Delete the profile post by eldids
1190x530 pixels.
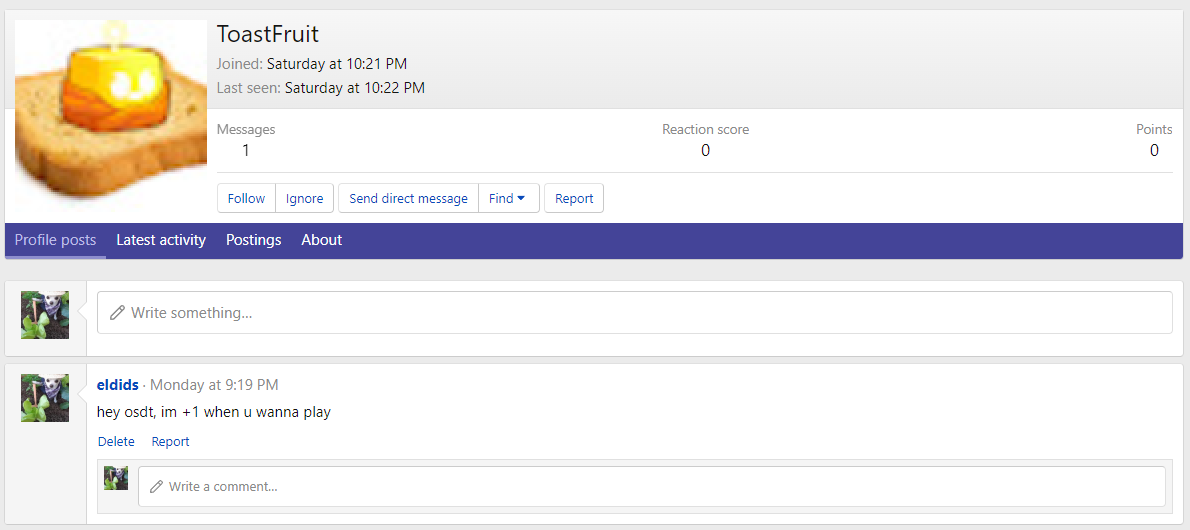click(116, 441)
